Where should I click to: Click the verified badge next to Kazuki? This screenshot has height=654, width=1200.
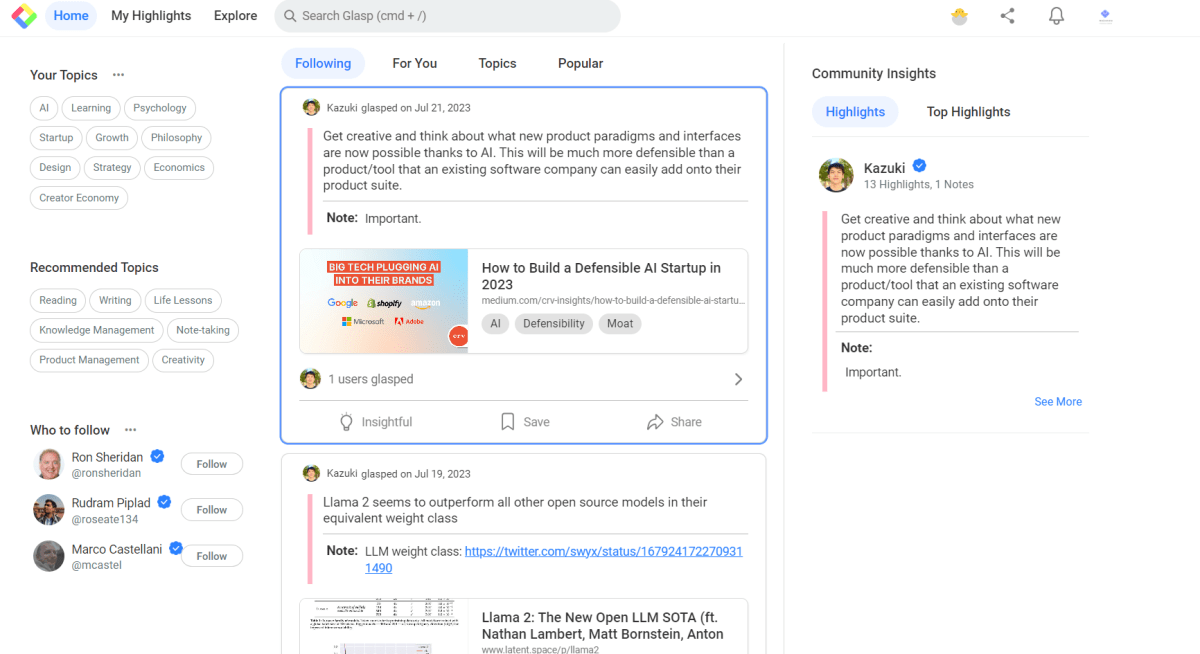coord(919,167)
